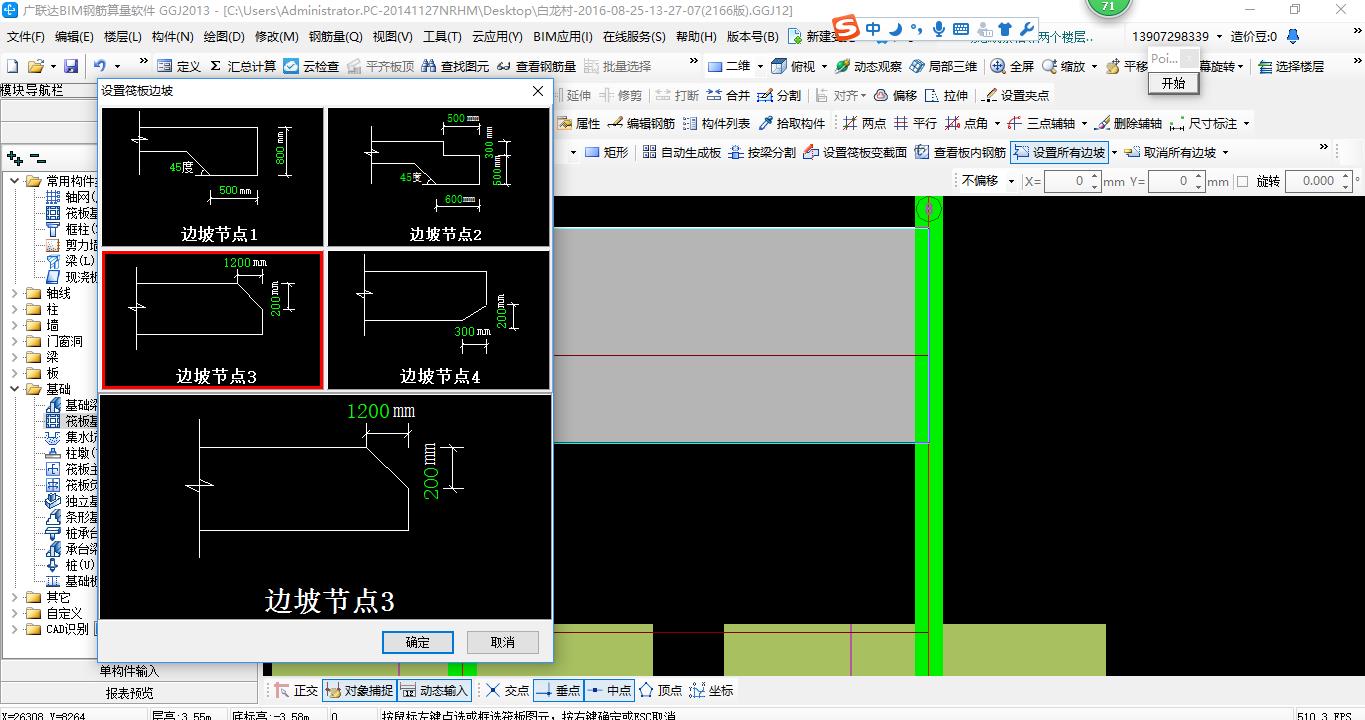
Task: Cancel dialog with 取消 button
Action: [503, 642]
